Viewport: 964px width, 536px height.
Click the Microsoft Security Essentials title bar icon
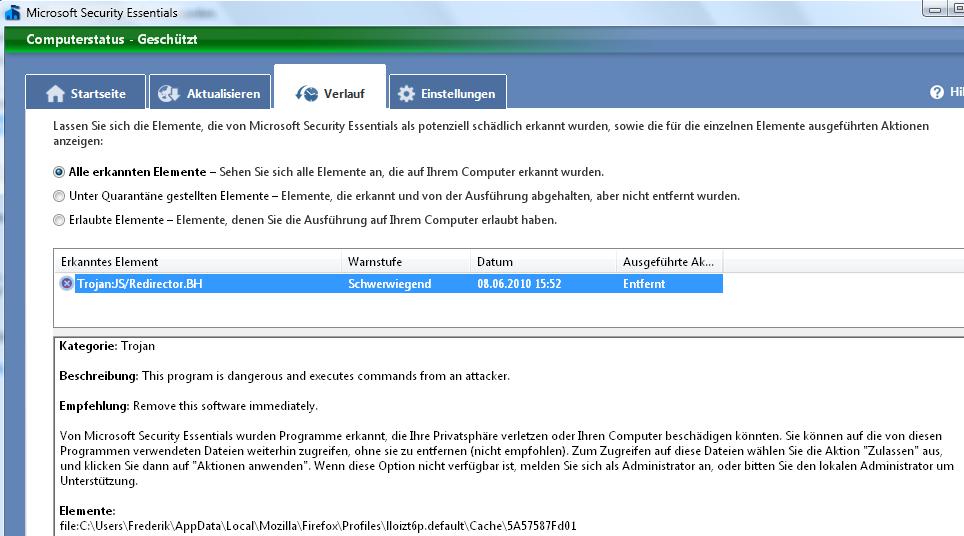tap(12, 12)
